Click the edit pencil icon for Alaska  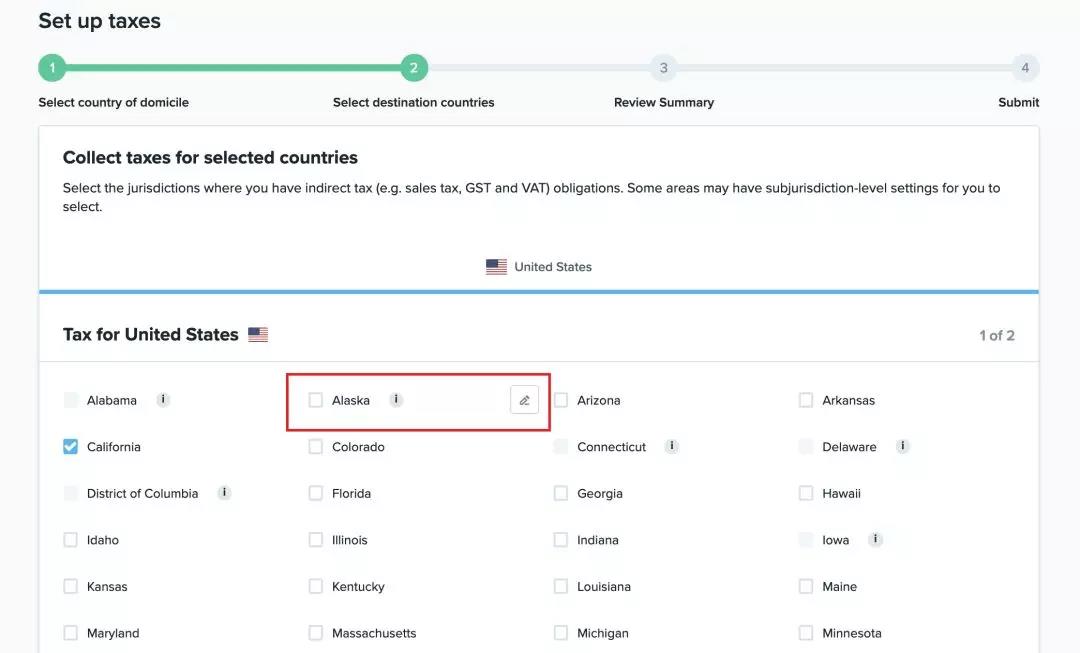coord(524,400)
